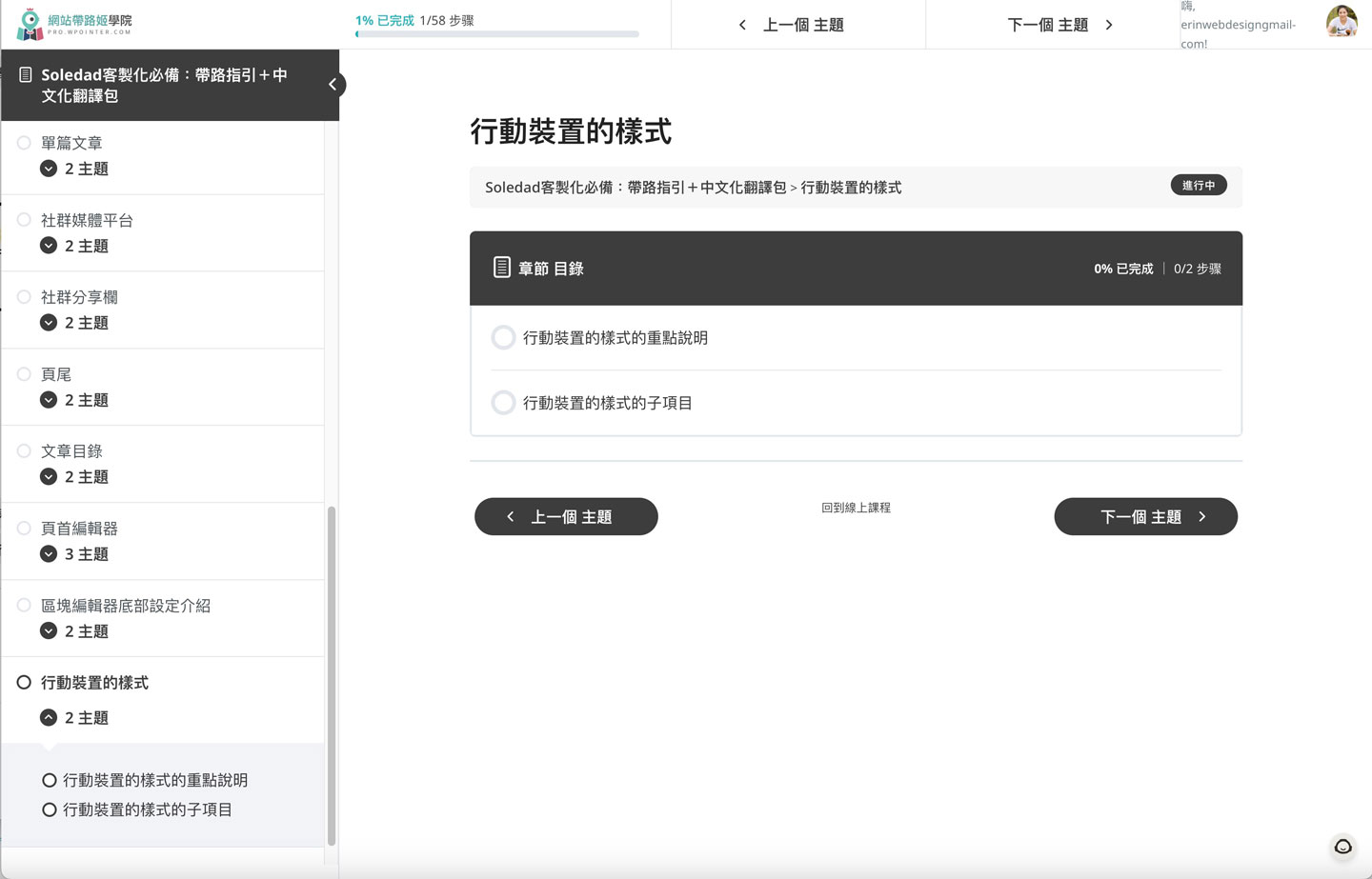
Task: Open main topic 行動裝置的樣式的重點說明
Action: [615, 337]
